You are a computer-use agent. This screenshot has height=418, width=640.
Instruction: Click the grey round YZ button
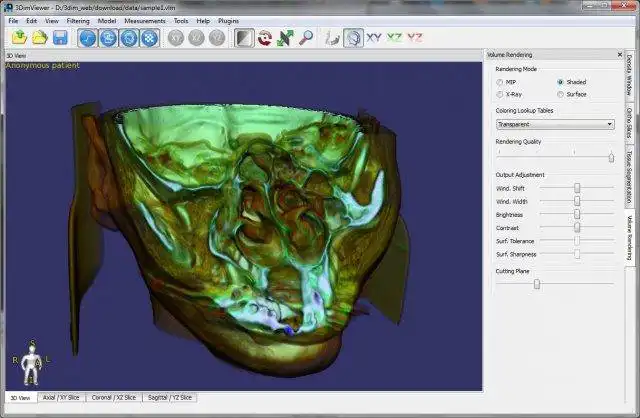pyautogui.click(x=217, y=38)
